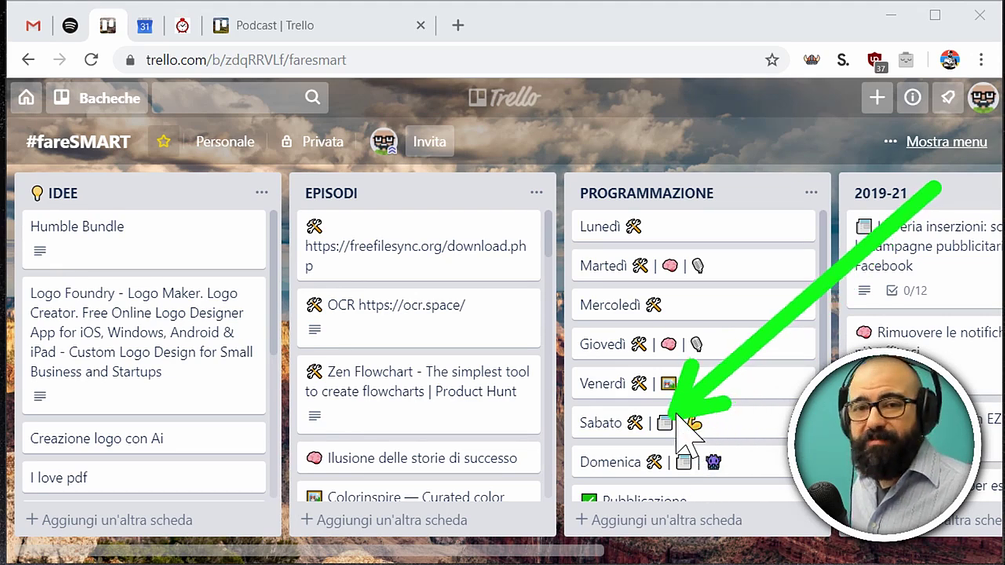Open the Martedì card

coord(694,265)
